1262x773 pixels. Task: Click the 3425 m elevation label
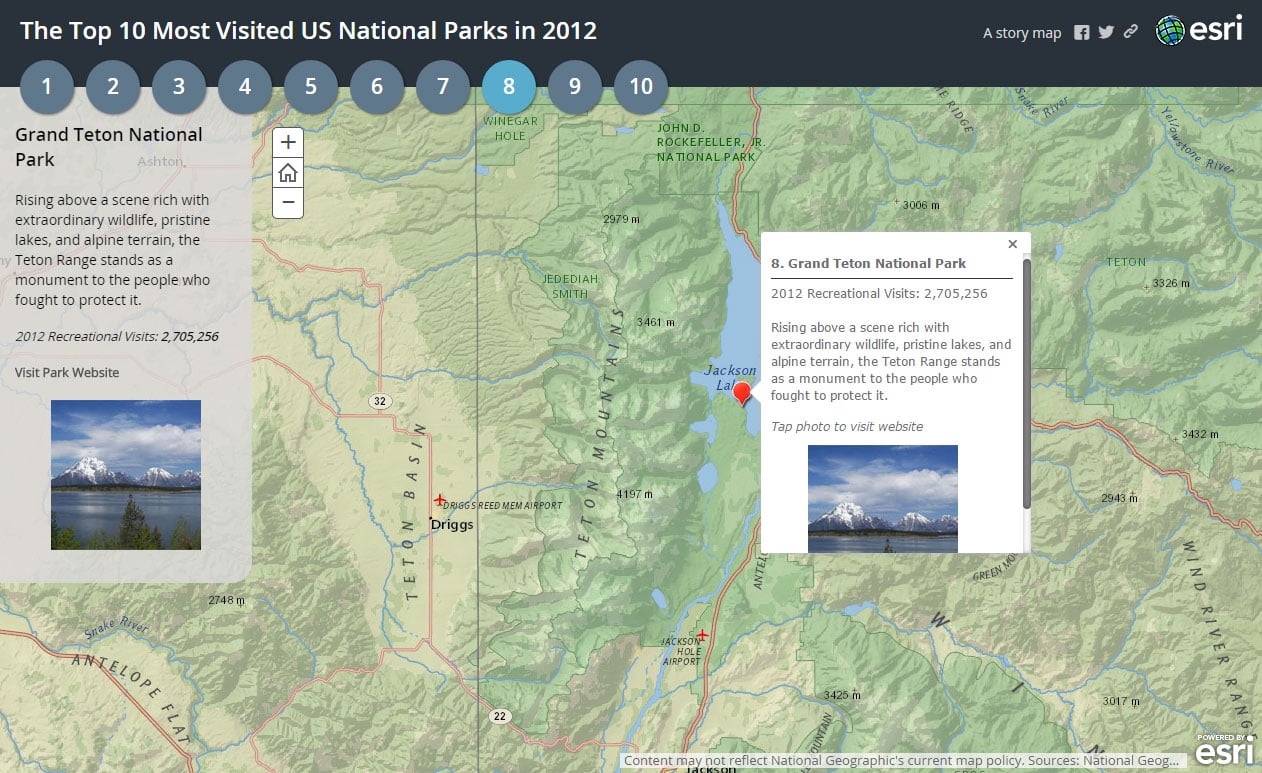pos(842,694)
